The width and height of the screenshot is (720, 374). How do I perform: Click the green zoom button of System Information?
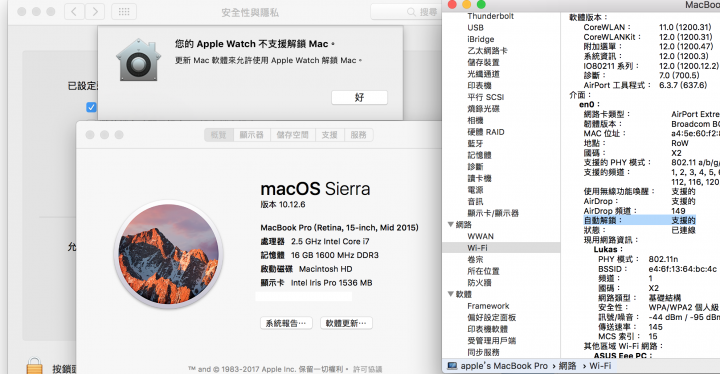(x=481, y=4)
